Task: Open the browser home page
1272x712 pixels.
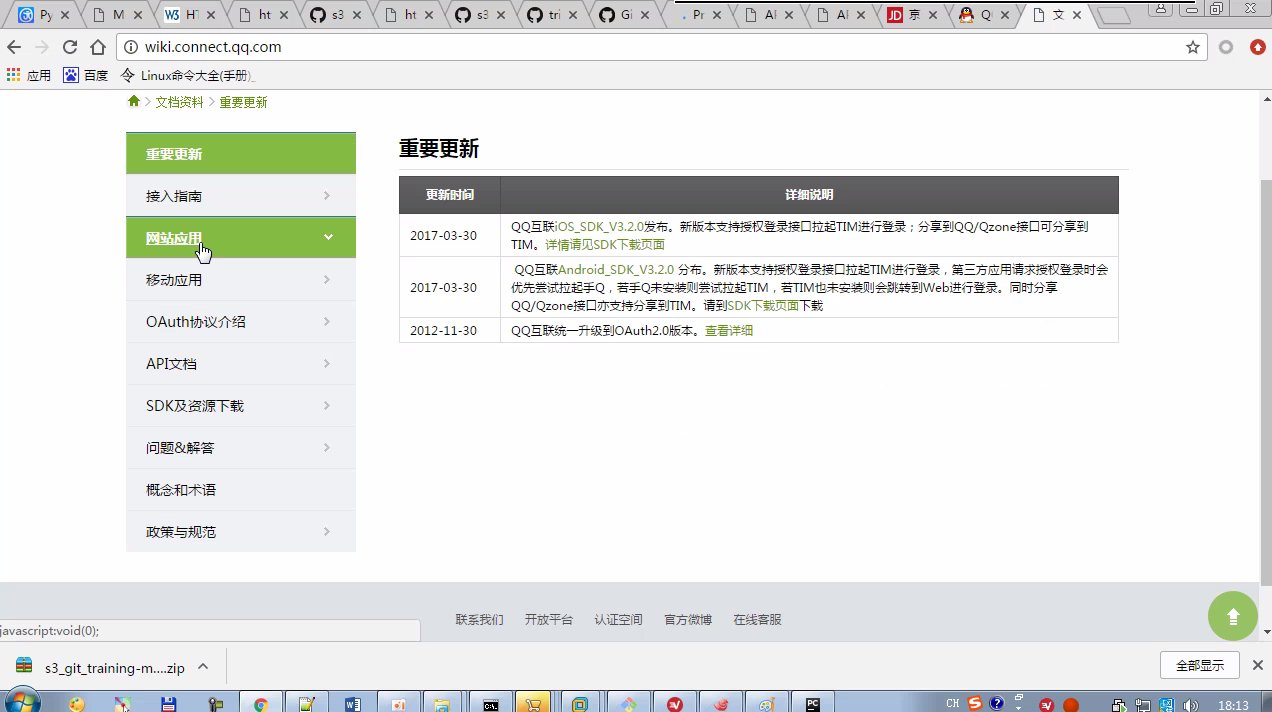Action: (x=98, y=47)
